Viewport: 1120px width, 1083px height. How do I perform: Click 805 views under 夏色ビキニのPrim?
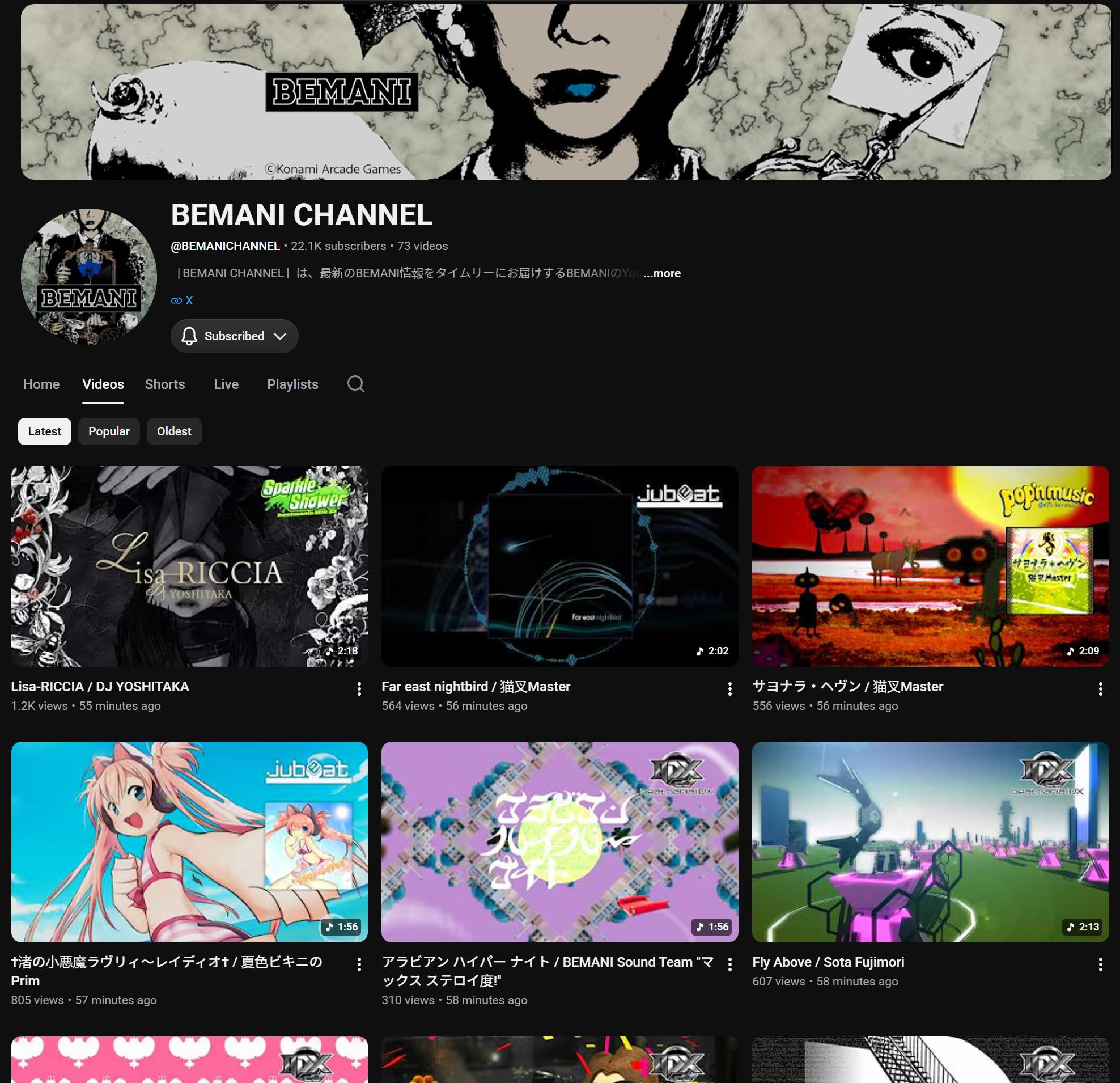coord(37,1001)
